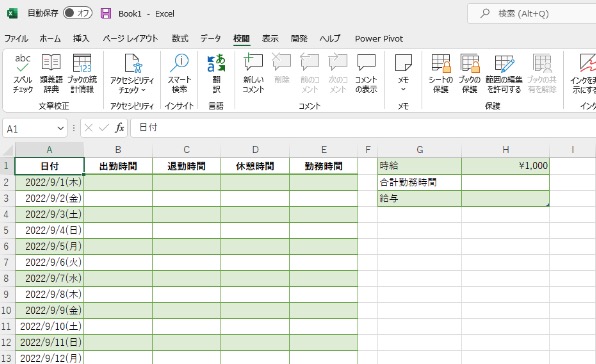Save the workbook with the floppy icon
Viewport: 596px width, 364px height.
pos(106,13)
